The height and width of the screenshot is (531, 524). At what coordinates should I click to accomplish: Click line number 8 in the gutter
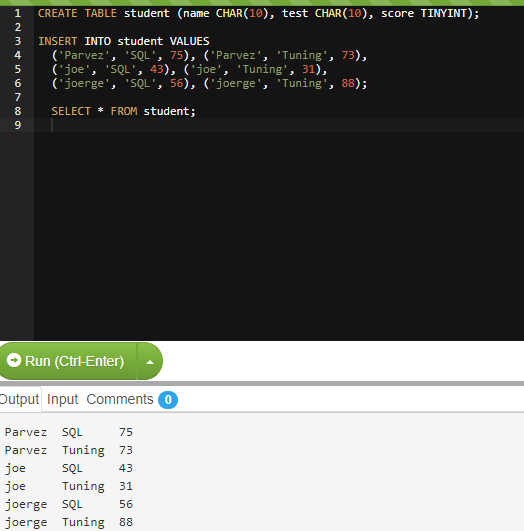(18, 111)
